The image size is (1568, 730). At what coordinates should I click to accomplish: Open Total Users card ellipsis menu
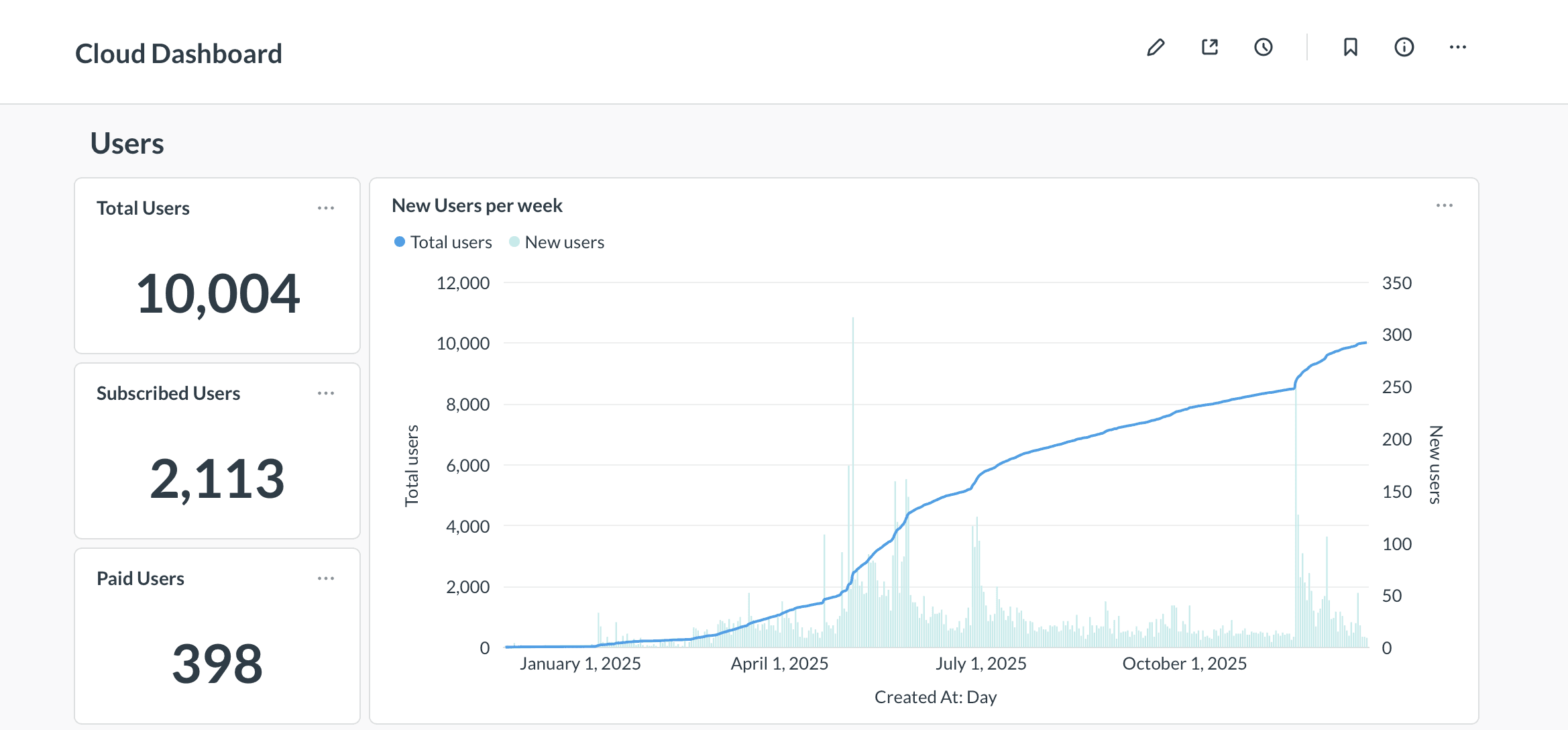coord(326,208)
